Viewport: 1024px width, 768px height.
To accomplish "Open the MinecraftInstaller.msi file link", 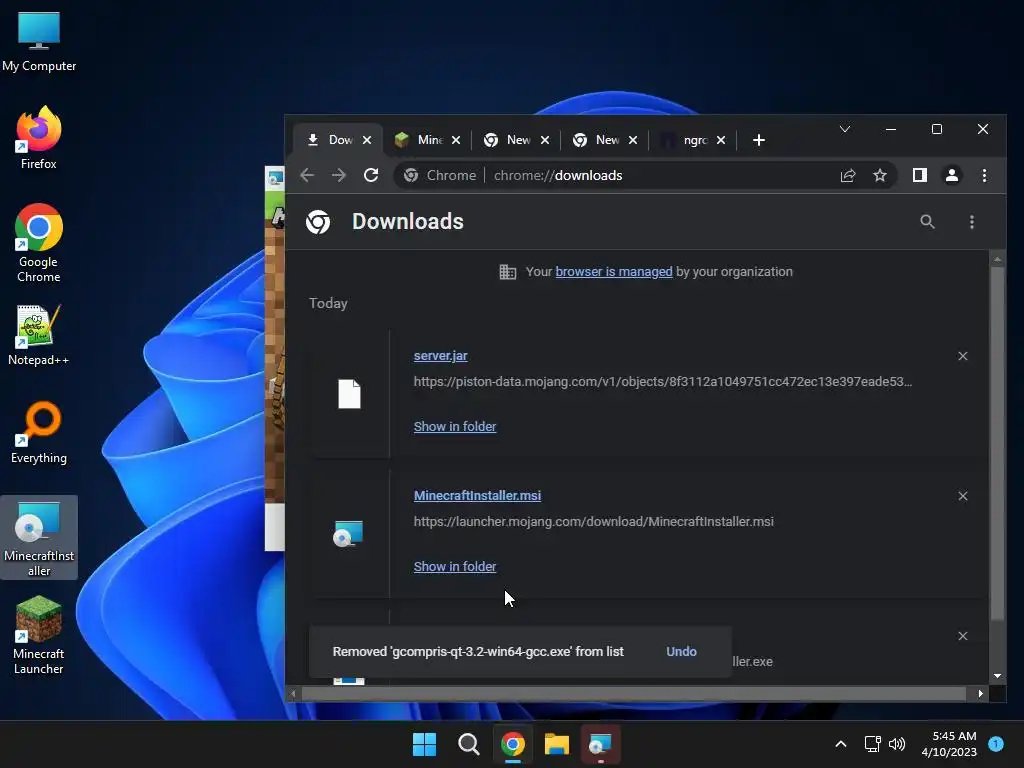I will pos(477,496).
